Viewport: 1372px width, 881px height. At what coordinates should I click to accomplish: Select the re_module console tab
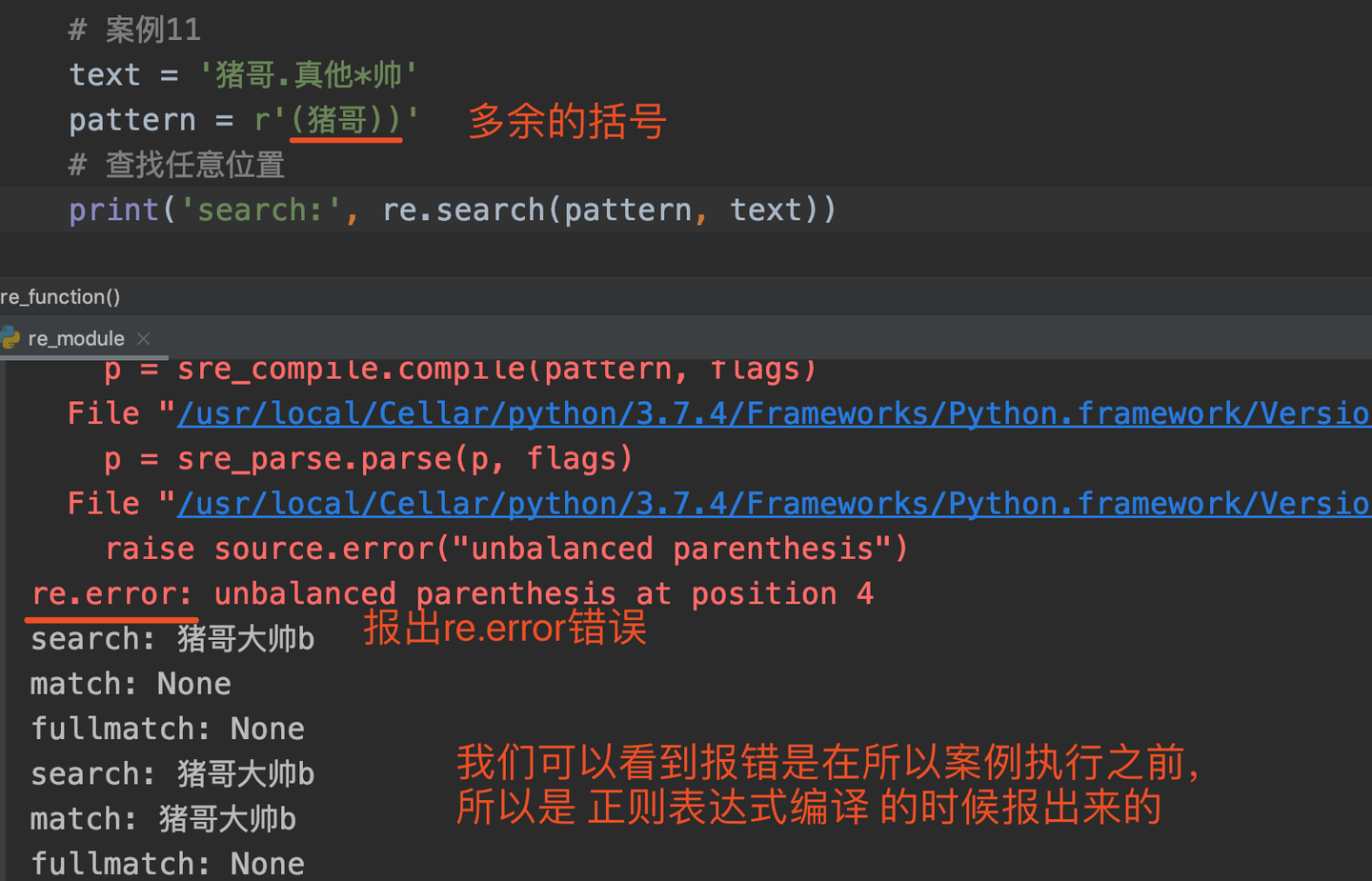coord(76,337)
